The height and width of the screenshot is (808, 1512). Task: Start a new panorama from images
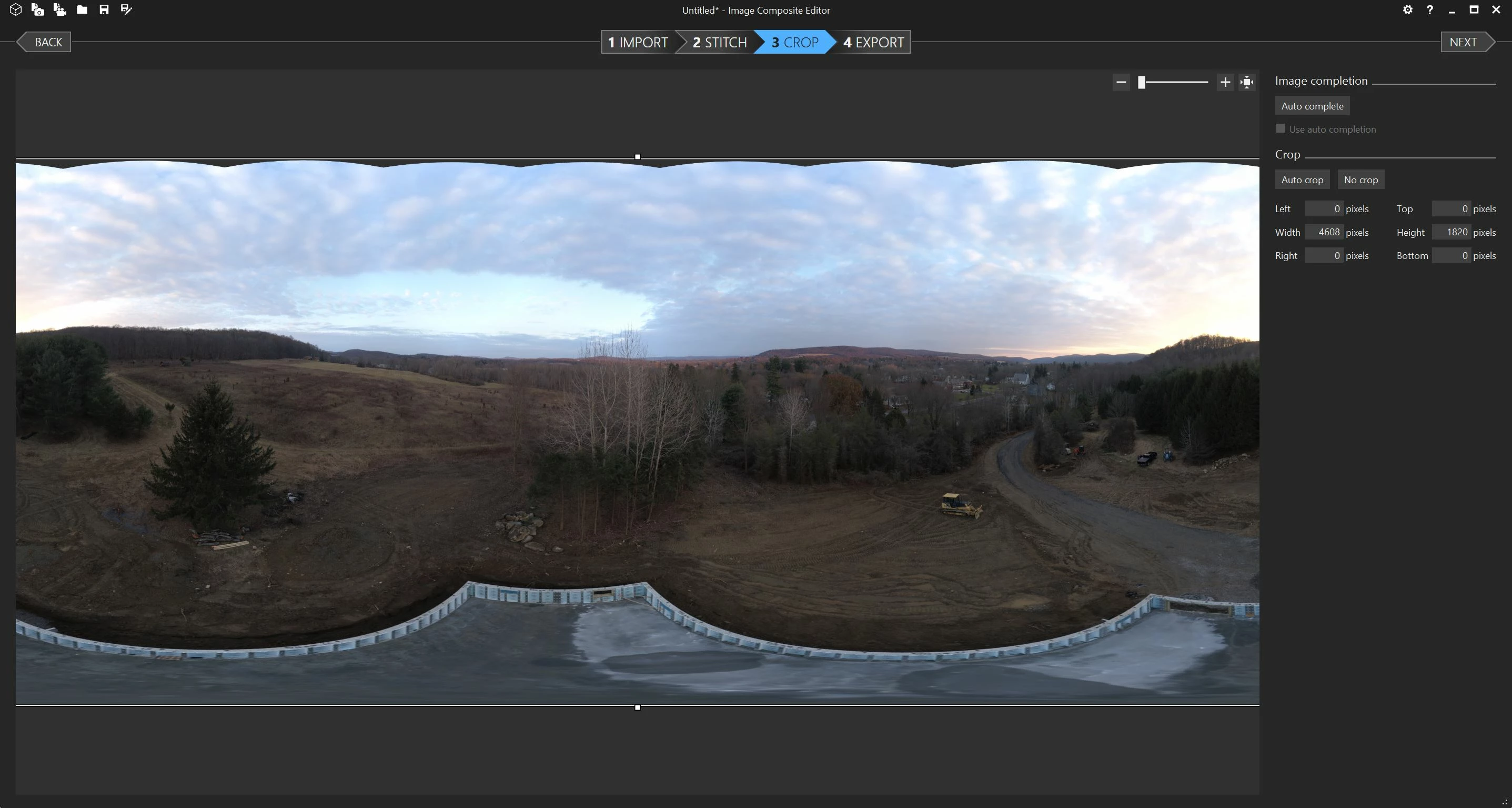[x=37, y=9]
